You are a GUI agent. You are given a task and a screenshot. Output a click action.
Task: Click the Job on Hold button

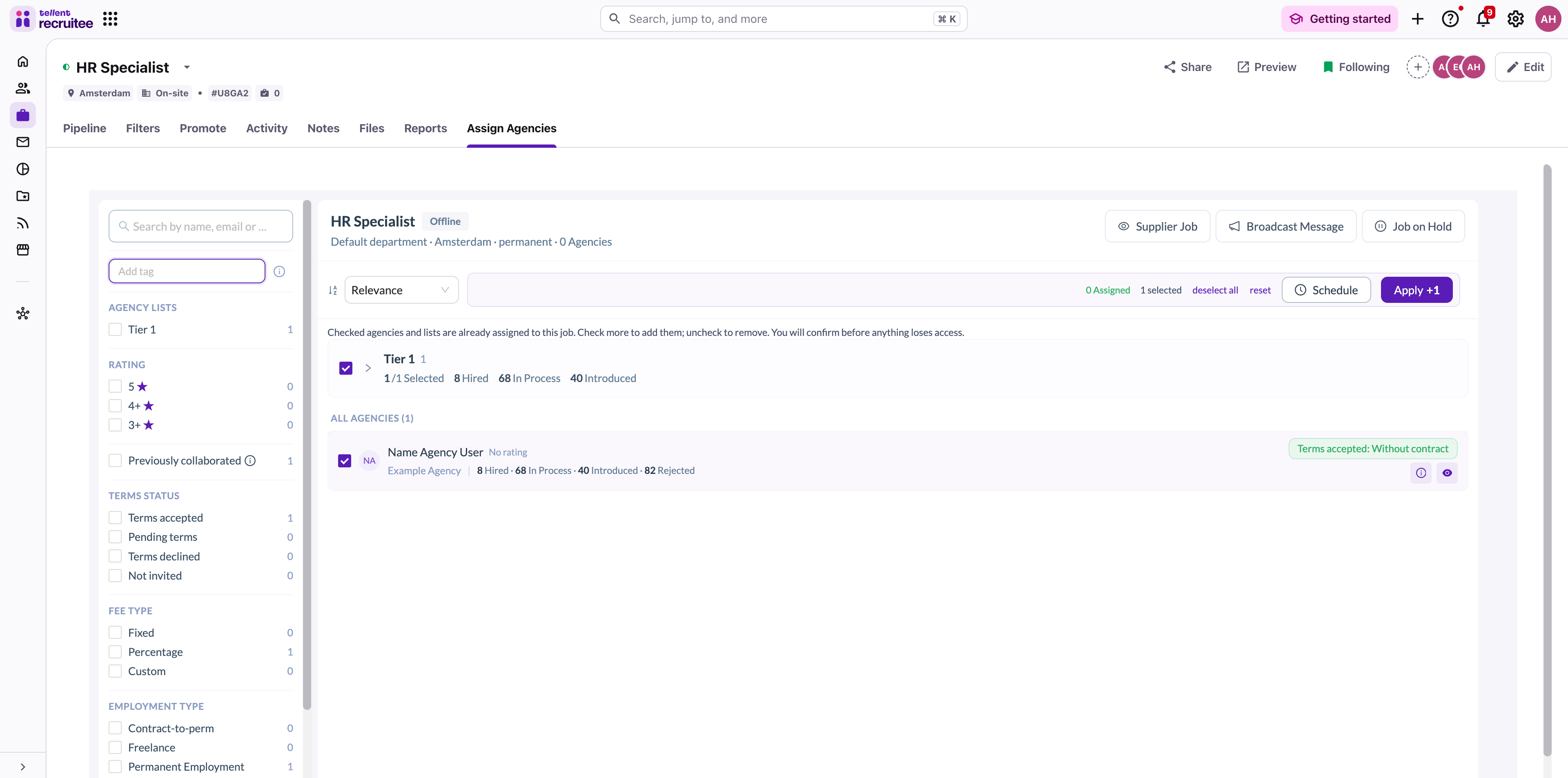point(1413,226)
